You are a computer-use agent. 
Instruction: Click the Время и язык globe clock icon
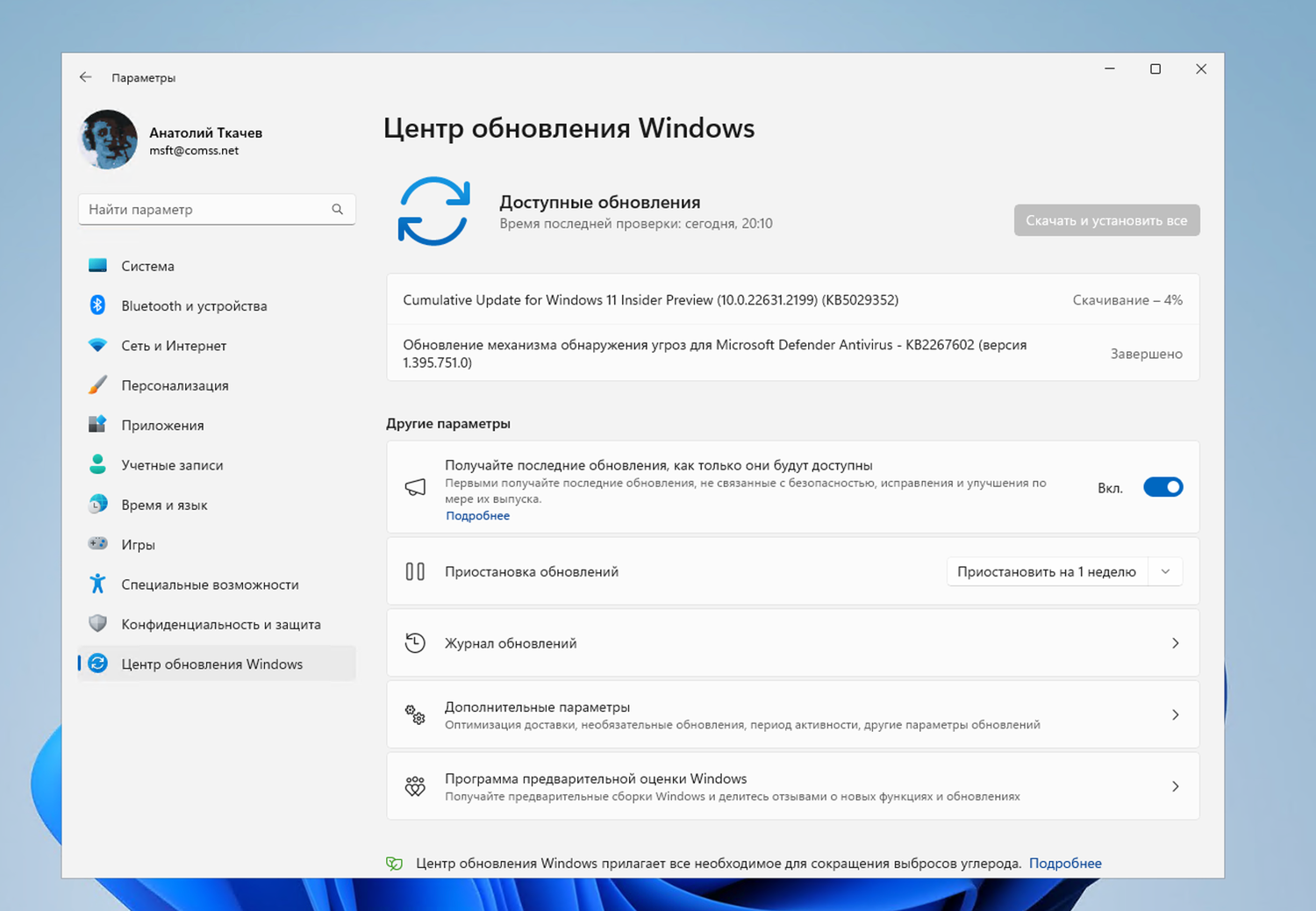click(97, 504)
